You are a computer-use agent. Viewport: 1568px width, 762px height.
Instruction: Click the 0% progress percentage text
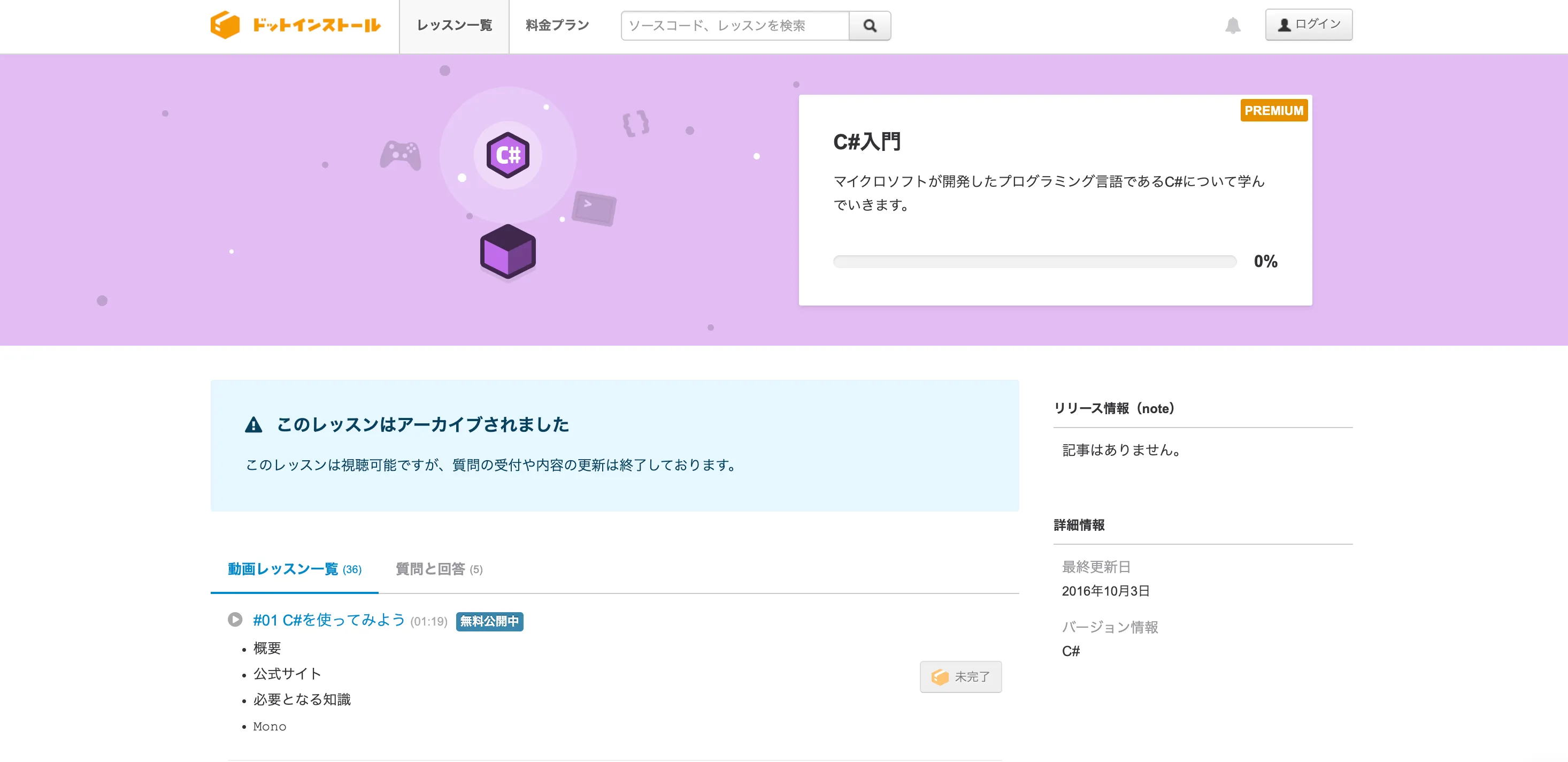1265,261
